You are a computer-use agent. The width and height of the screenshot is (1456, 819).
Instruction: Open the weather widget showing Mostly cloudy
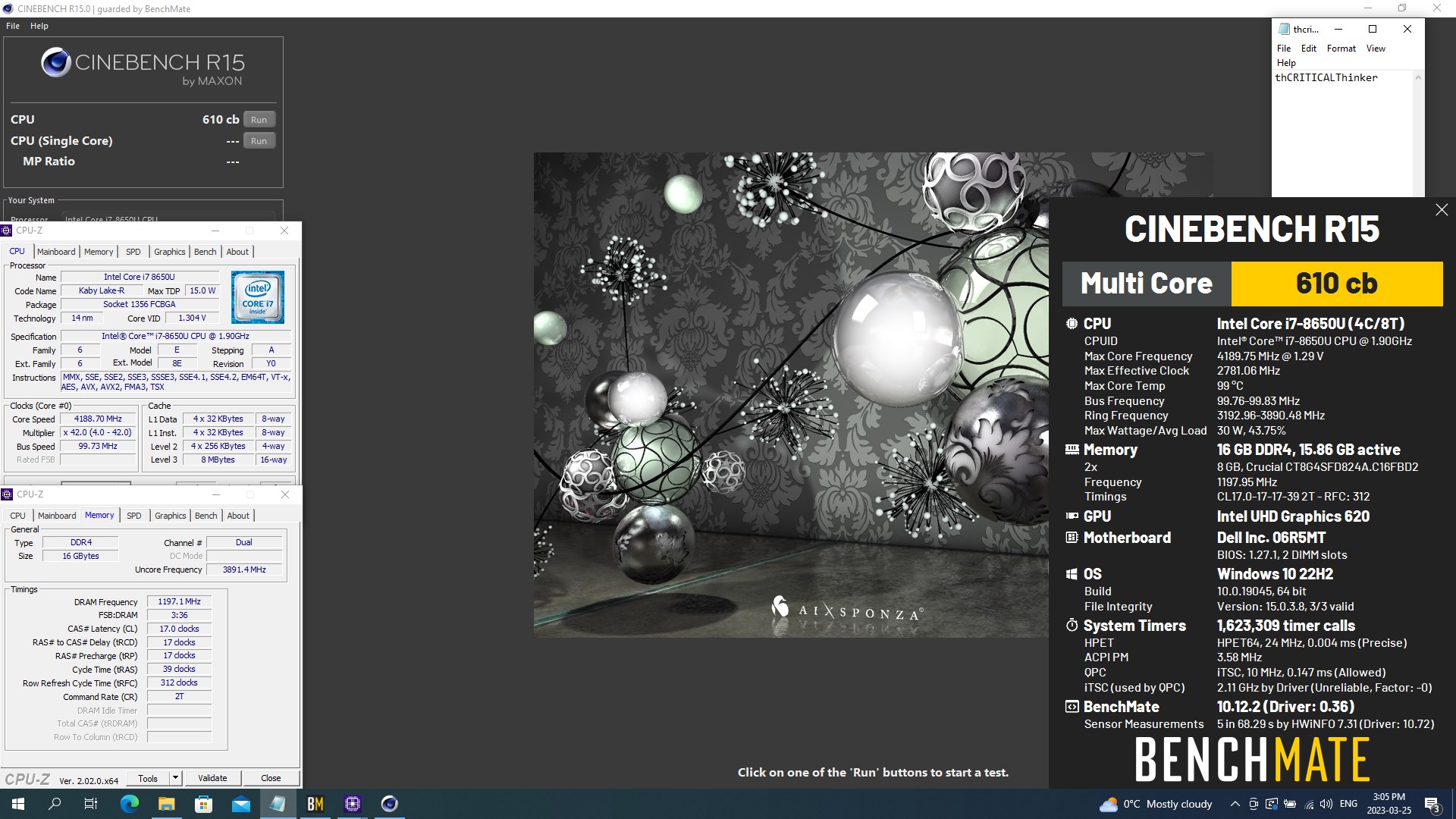[x=1156, y=804]
